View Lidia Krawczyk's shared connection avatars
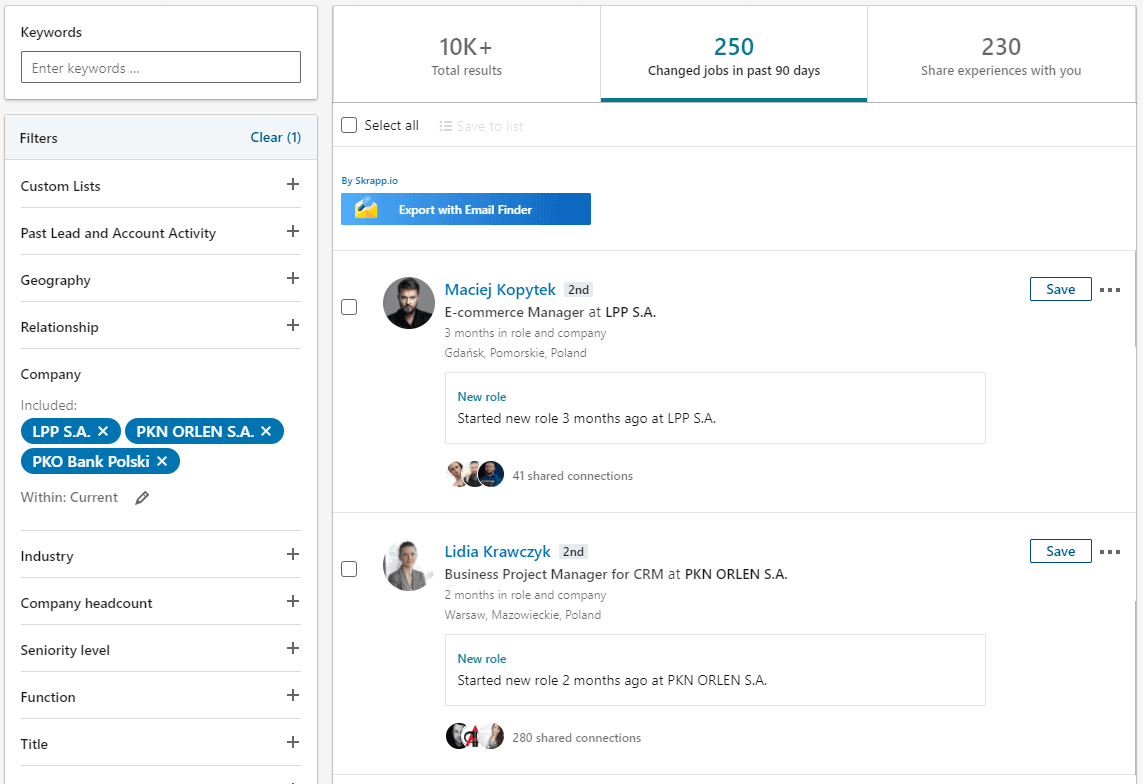Viewport: 1143px width, 784px height. click(x=475, y=737)
